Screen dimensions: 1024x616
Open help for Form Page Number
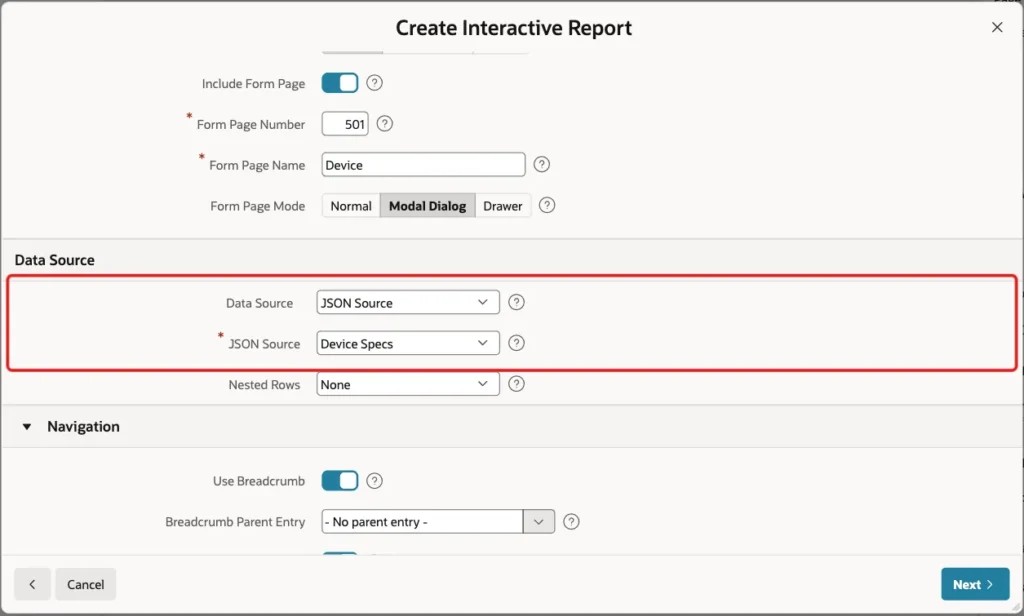point(385,123)
